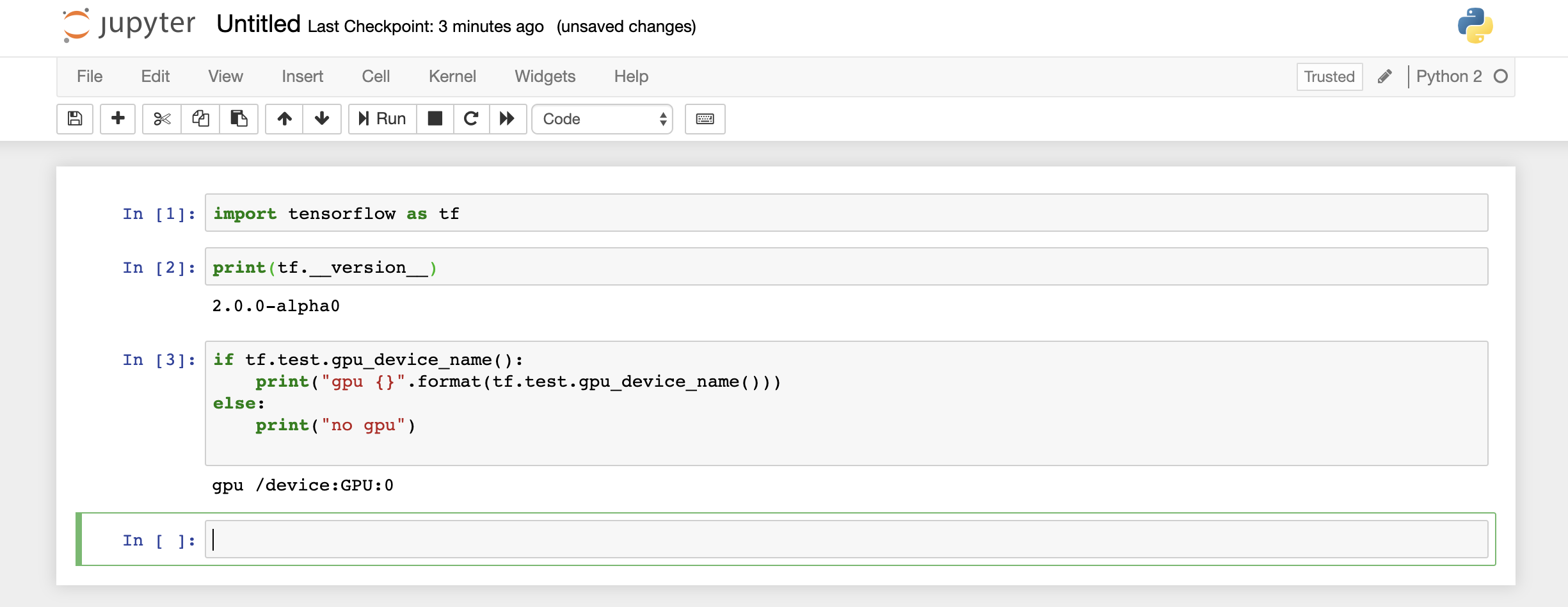
Task: Open the Kernel menu
Action: tap(452, 76)
